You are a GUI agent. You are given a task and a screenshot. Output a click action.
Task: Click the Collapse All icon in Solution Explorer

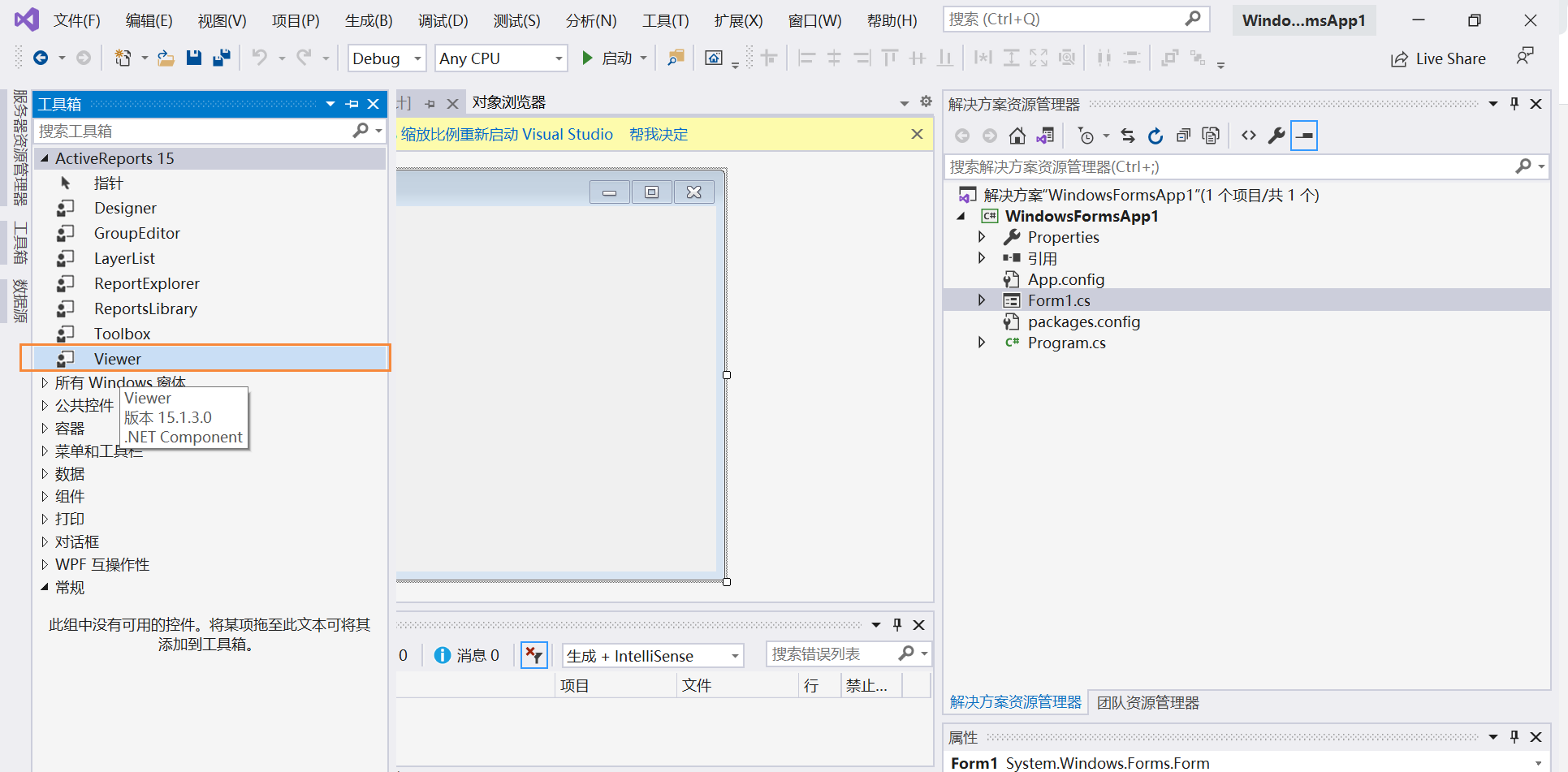click(1183, 136)
